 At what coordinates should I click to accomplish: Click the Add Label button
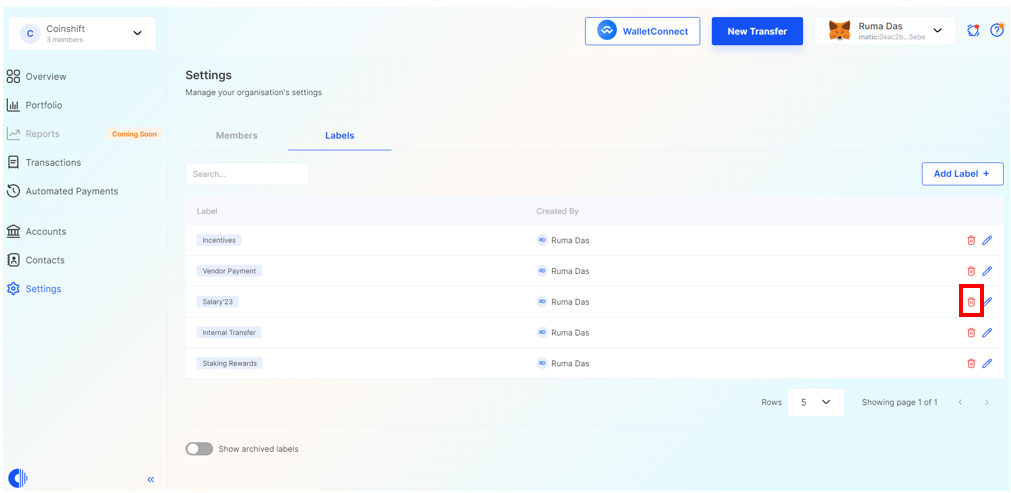(961, 174)
